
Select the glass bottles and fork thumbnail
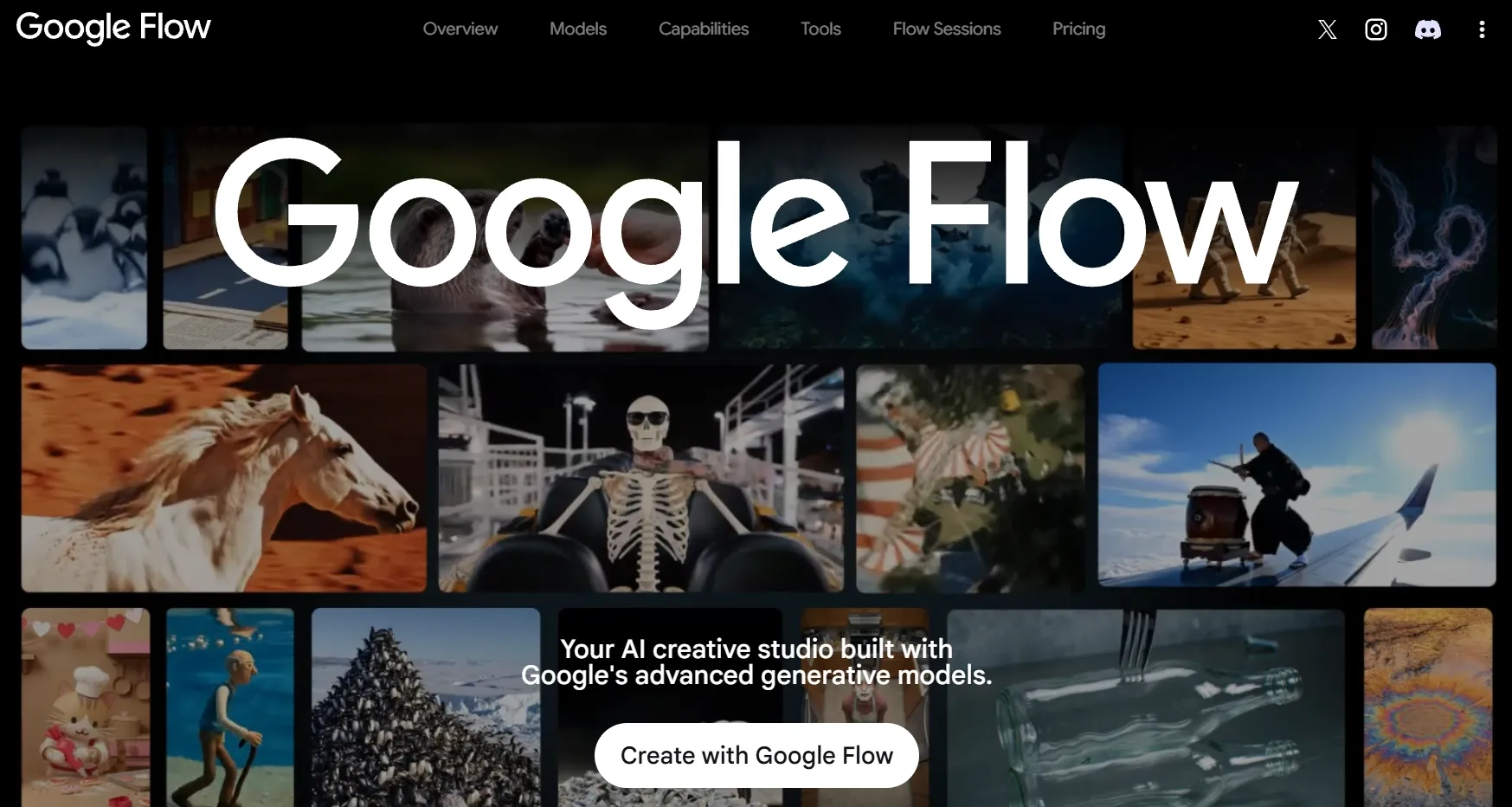click(1146, 707)
